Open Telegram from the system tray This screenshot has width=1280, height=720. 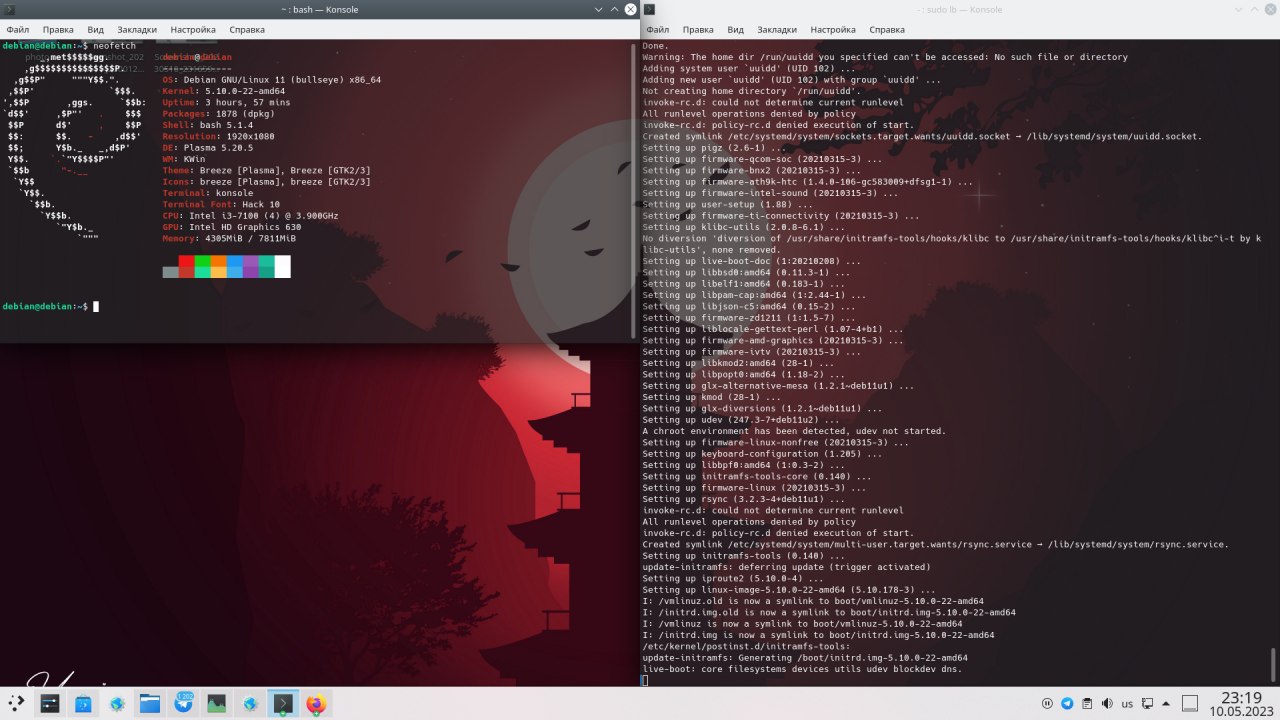coord(1067,703)
